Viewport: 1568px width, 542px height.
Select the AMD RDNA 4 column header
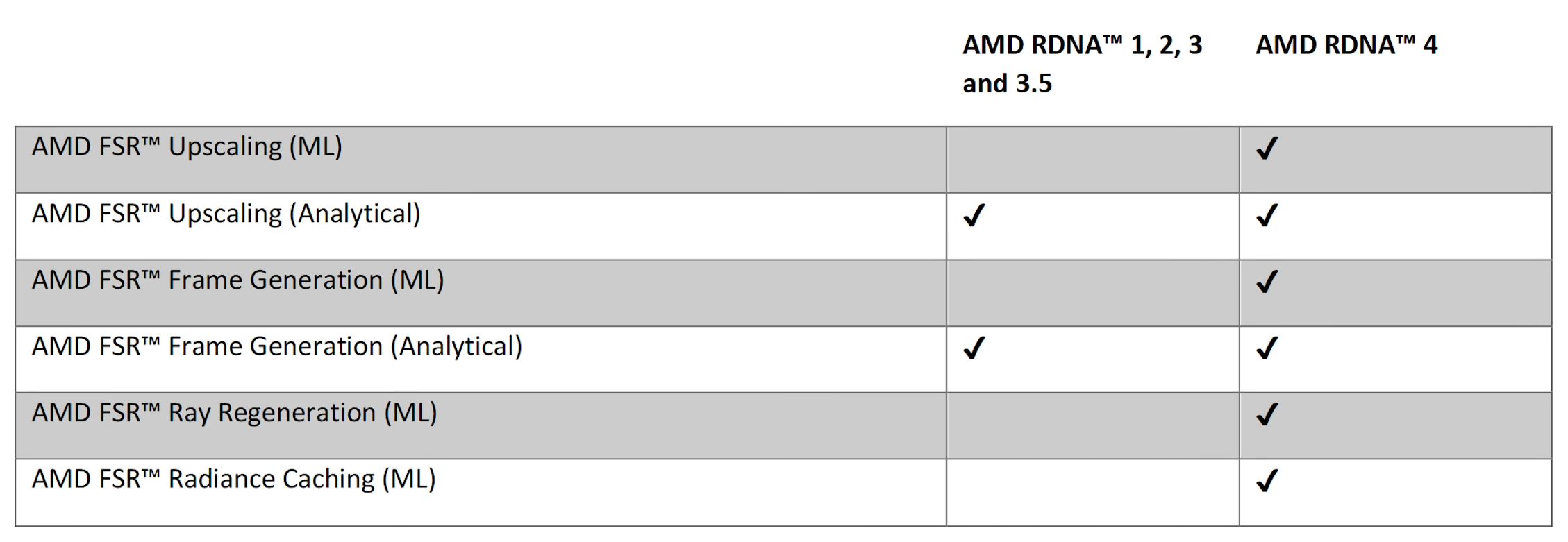tap(1346, 45)
